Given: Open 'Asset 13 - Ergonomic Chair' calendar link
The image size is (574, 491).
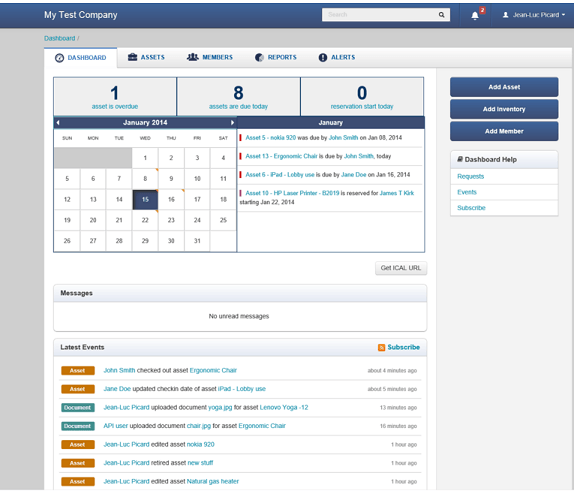Looking at the screenshot, I should (x=281, y=156).
